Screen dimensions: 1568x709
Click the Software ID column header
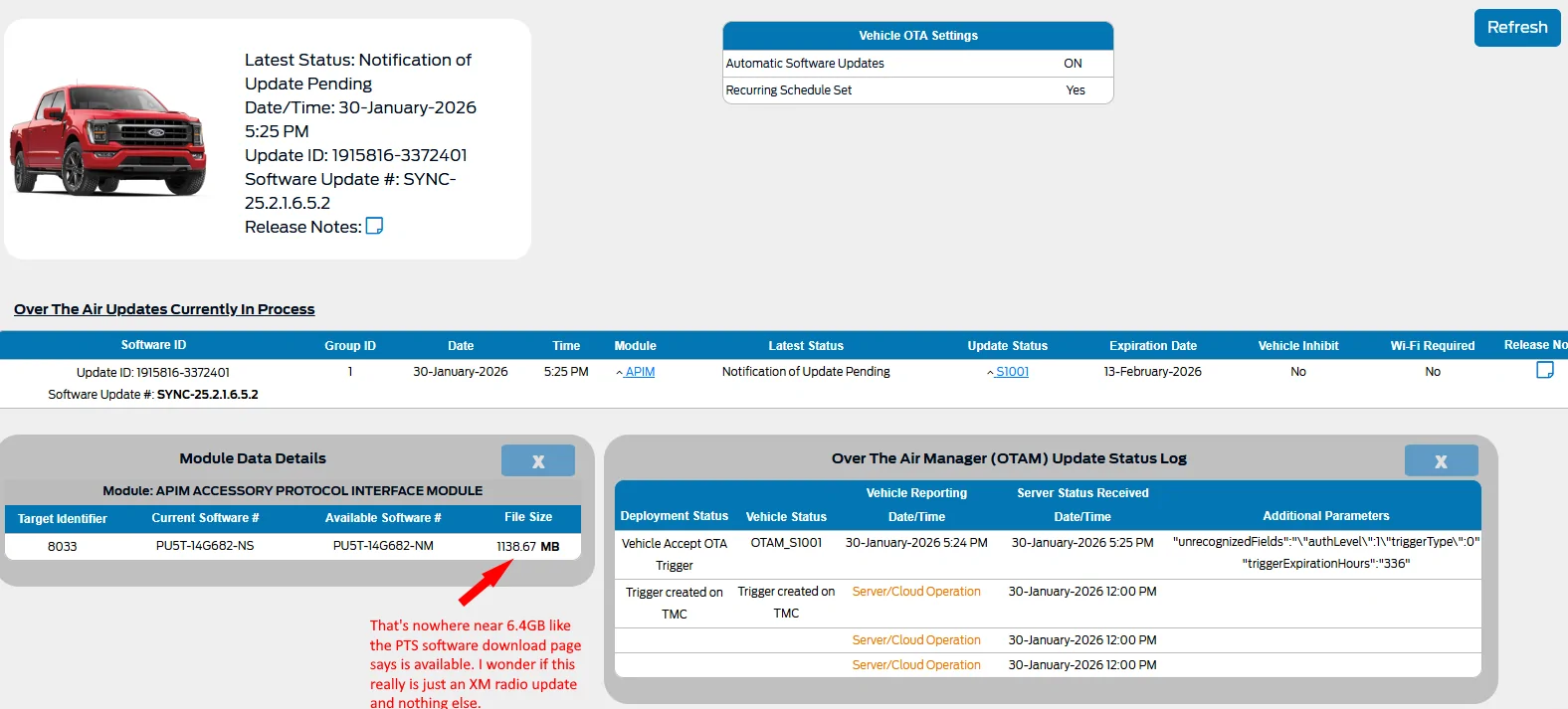tap(153, 345)
